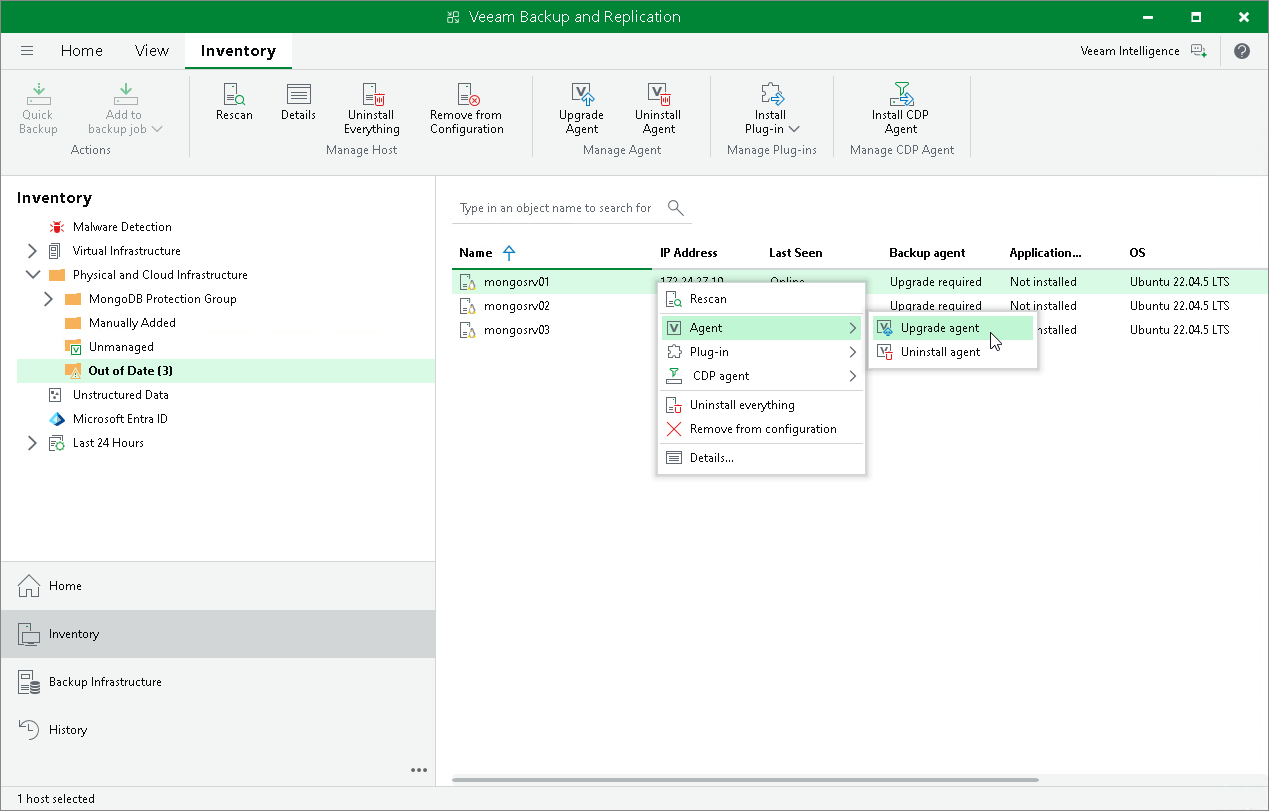Switch to the View ribbon tab
Viewport: 1269px width, 811px height.
[152, 51]
